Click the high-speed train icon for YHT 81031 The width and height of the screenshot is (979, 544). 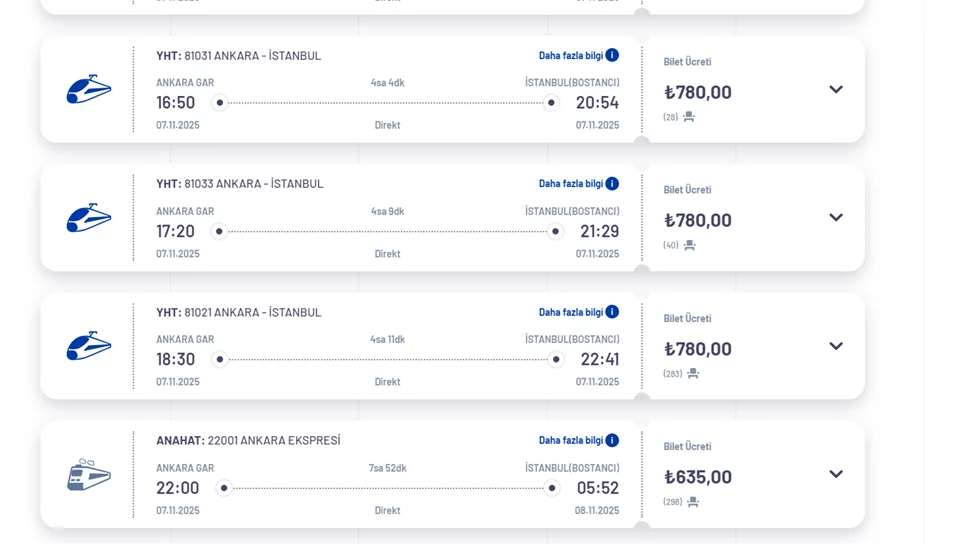(89, 90)
